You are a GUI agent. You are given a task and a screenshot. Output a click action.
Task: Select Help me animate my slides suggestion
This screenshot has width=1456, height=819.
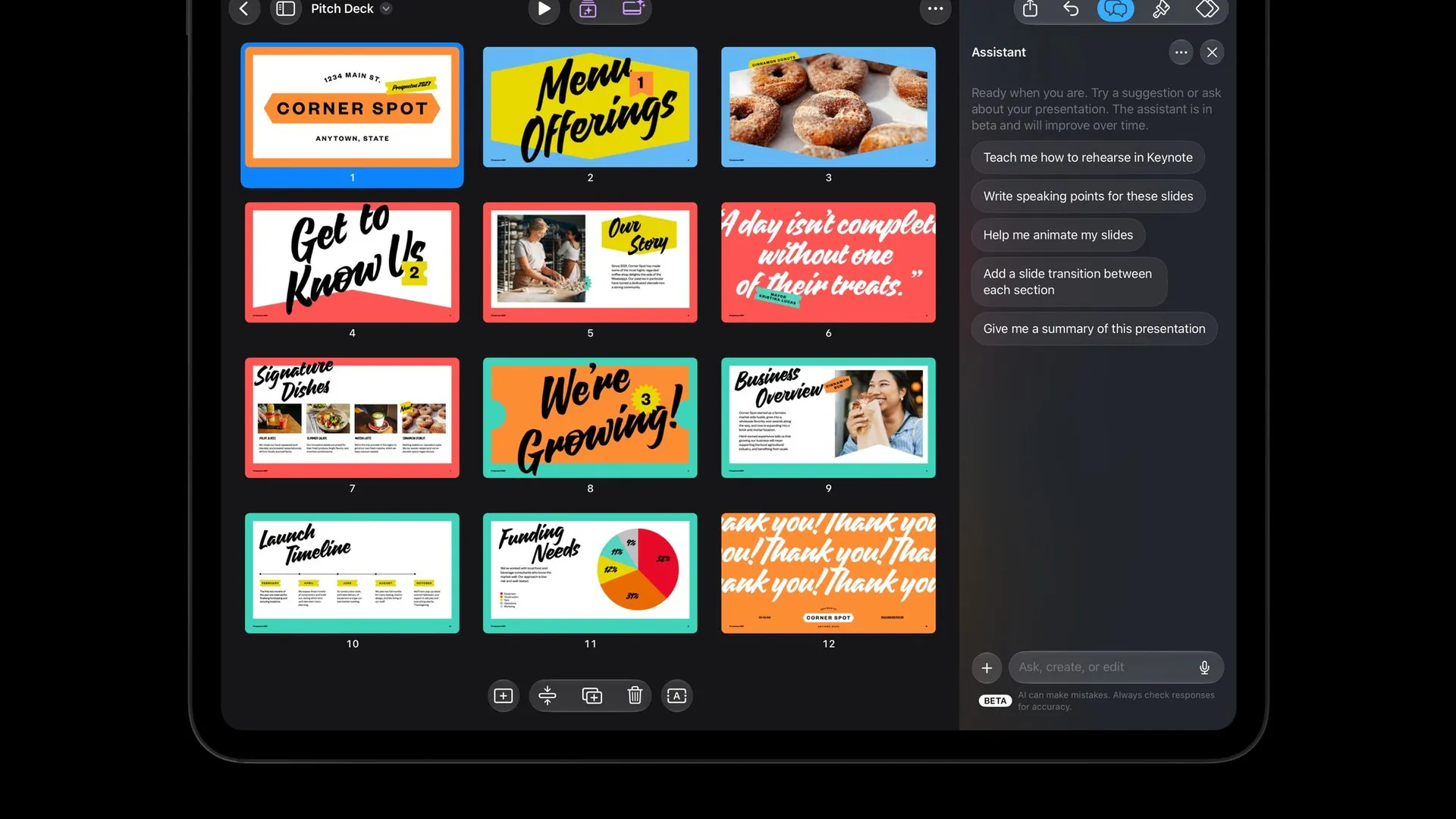(x=1058, y=235)
